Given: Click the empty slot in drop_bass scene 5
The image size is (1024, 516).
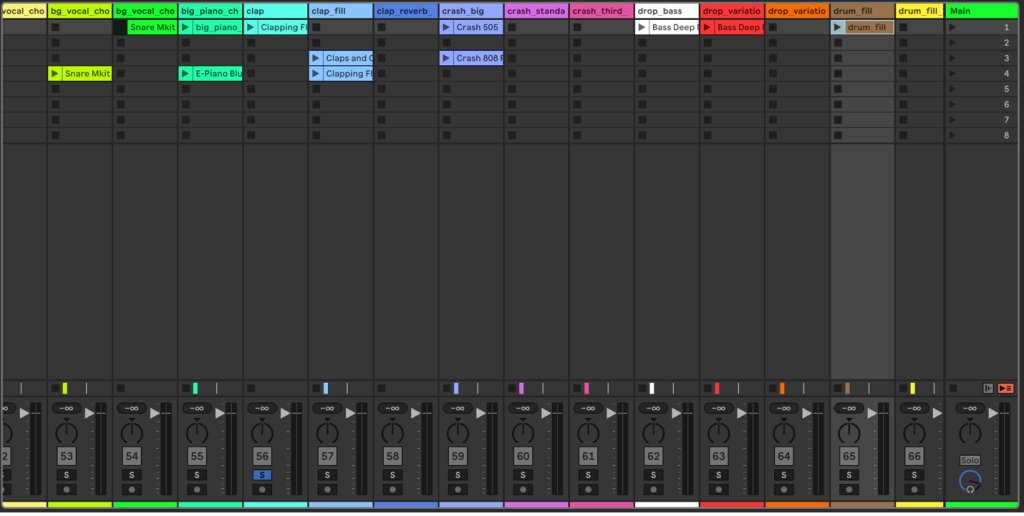Looking at the screenshot, I should pyautogui.click(x=667, y=89).
